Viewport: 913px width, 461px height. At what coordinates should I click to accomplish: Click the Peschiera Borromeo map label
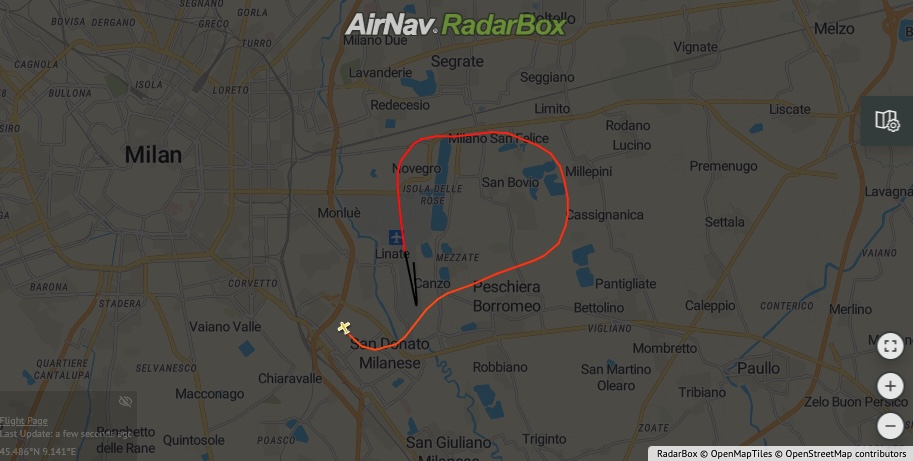coord(507,296)
